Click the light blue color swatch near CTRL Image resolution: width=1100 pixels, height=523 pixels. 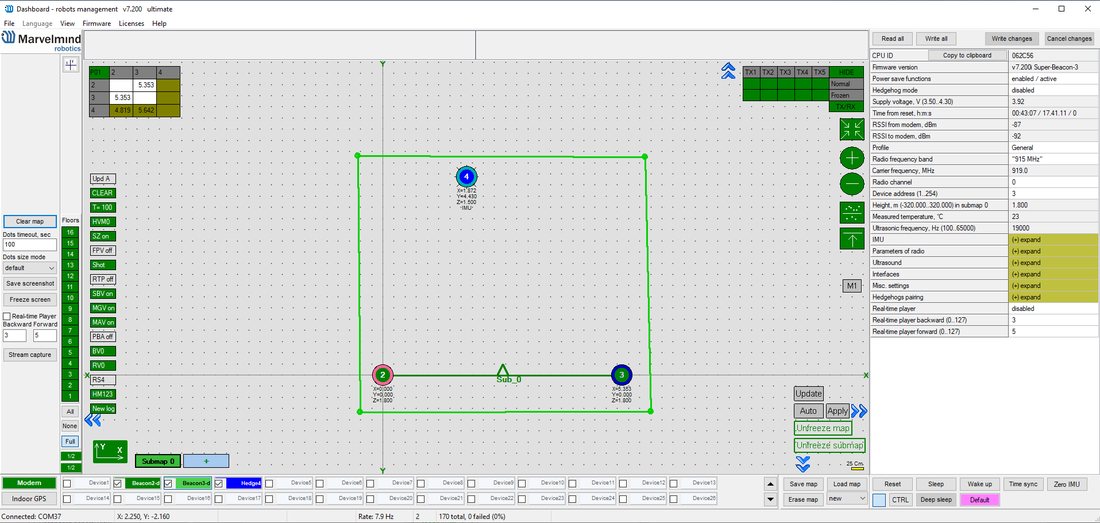879,500
